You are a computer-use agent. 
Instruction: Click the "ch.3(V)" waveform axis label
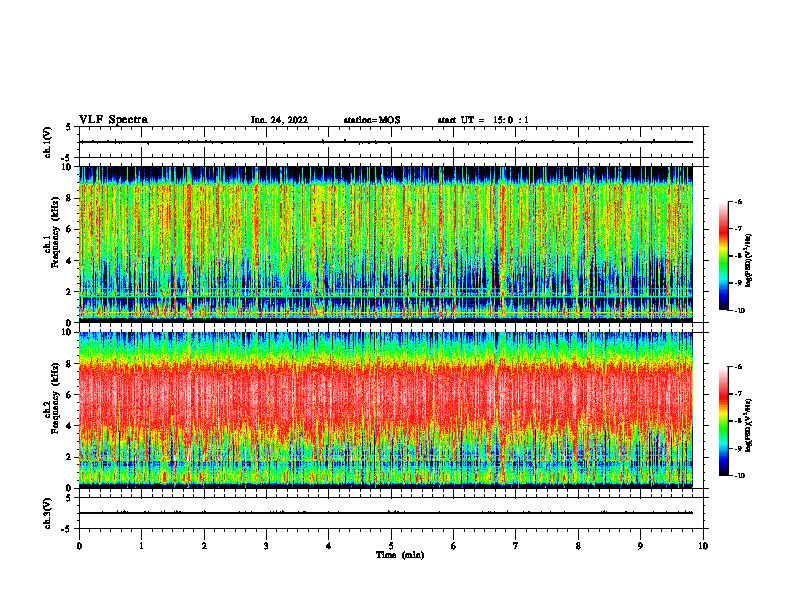tap(48, 513)
